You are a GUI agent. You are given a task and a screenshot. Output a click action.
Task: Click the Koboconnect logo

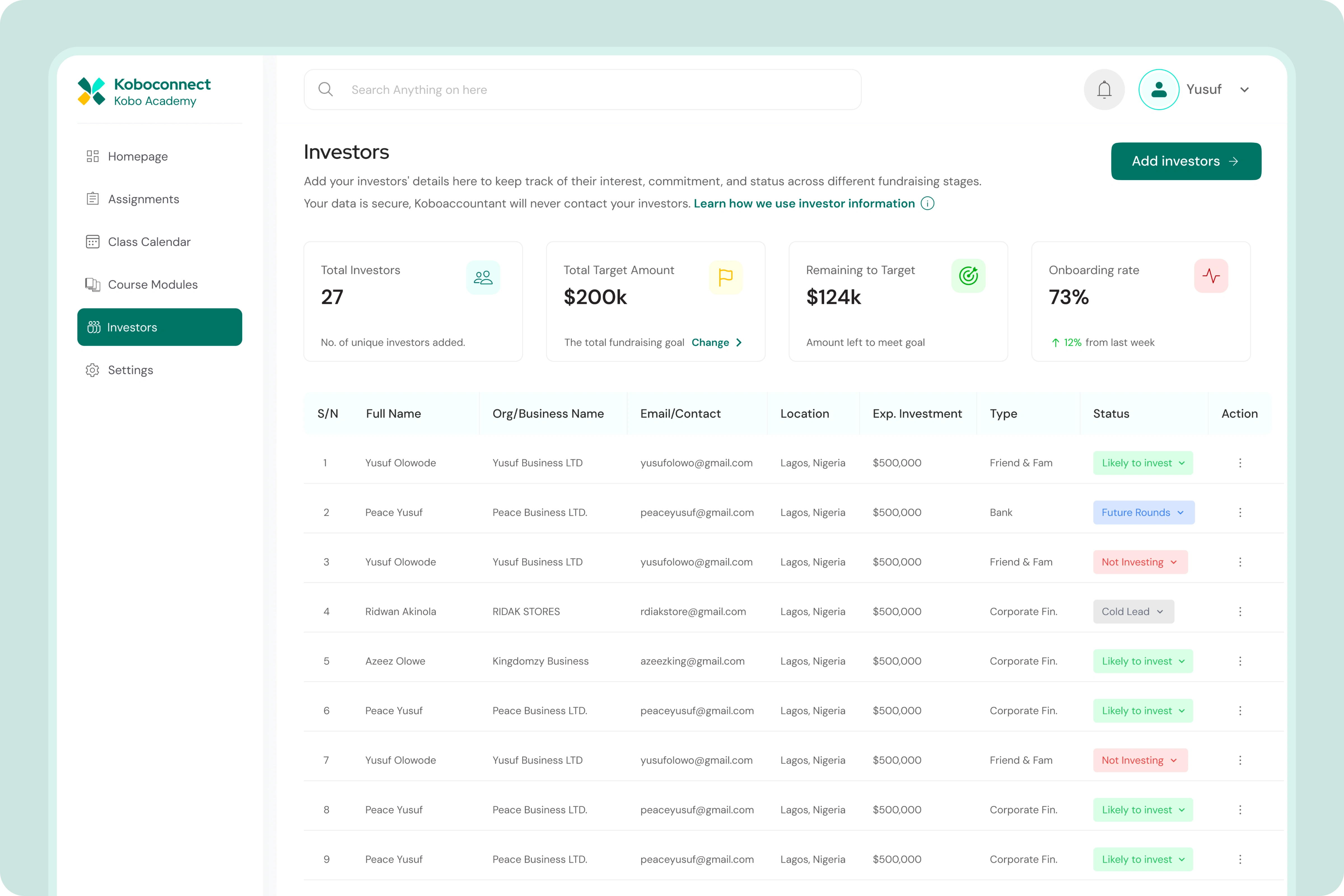coord(92,92)
